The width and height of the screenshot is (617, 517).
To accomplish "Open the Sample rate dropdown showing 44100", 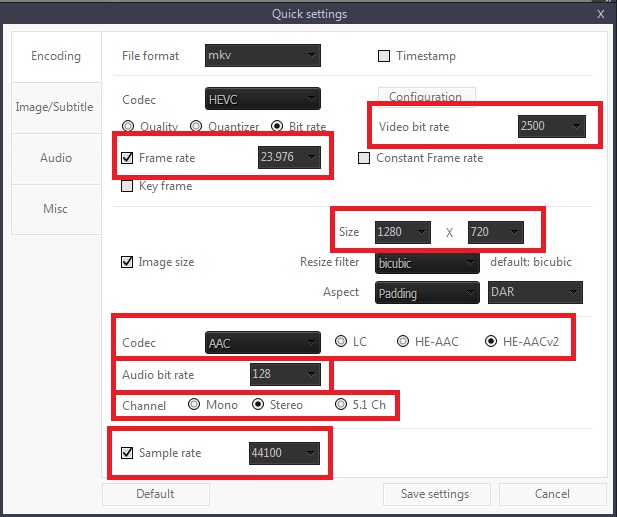I will [284, 453].
